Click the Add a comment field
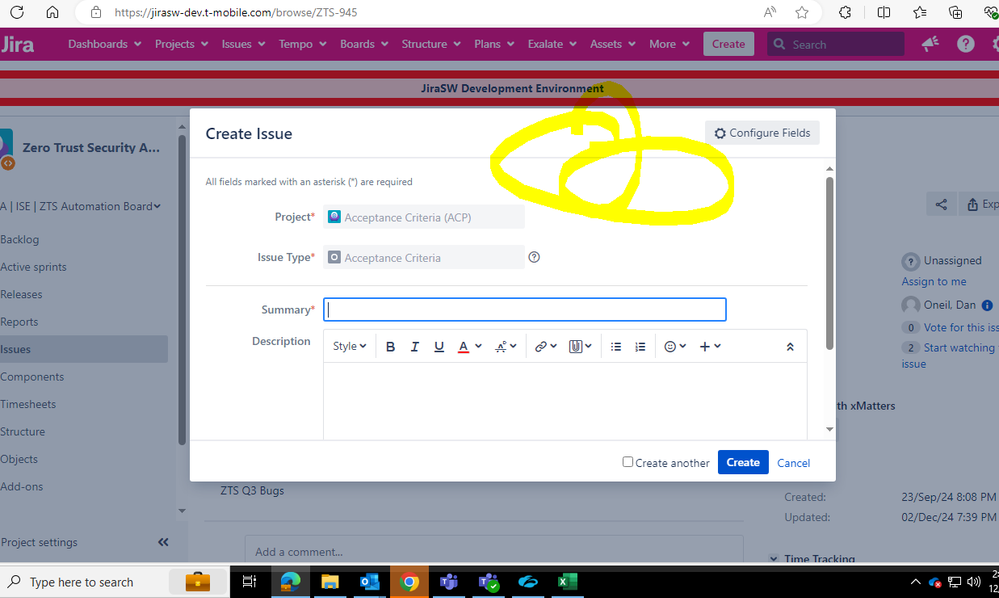This screenshot has height=598, width=999. (494, 552)
